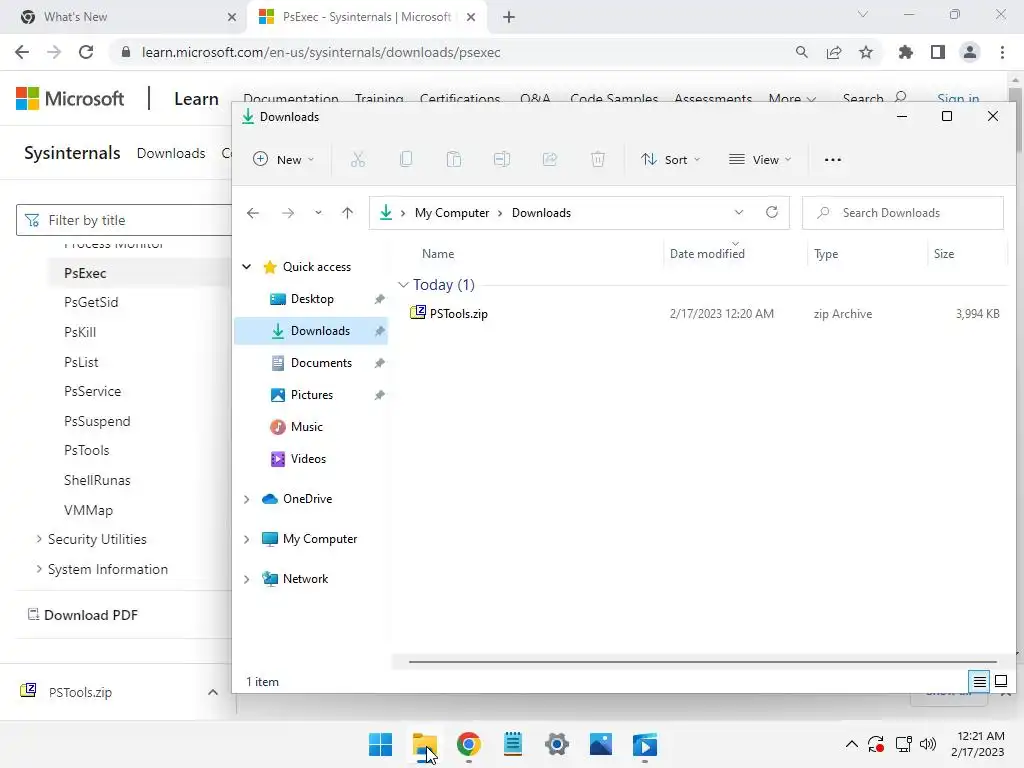Open PsService link in docs sidebar
Viewport: 1024px width, 768px height.
(x=92, y=391)
